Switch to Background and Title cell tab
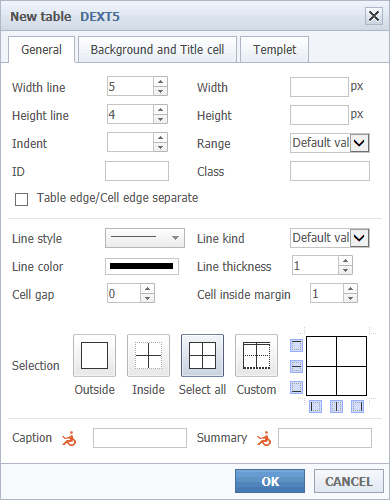Image resolution: width=390 pixels, height=500 pixels. click(157, 50)
